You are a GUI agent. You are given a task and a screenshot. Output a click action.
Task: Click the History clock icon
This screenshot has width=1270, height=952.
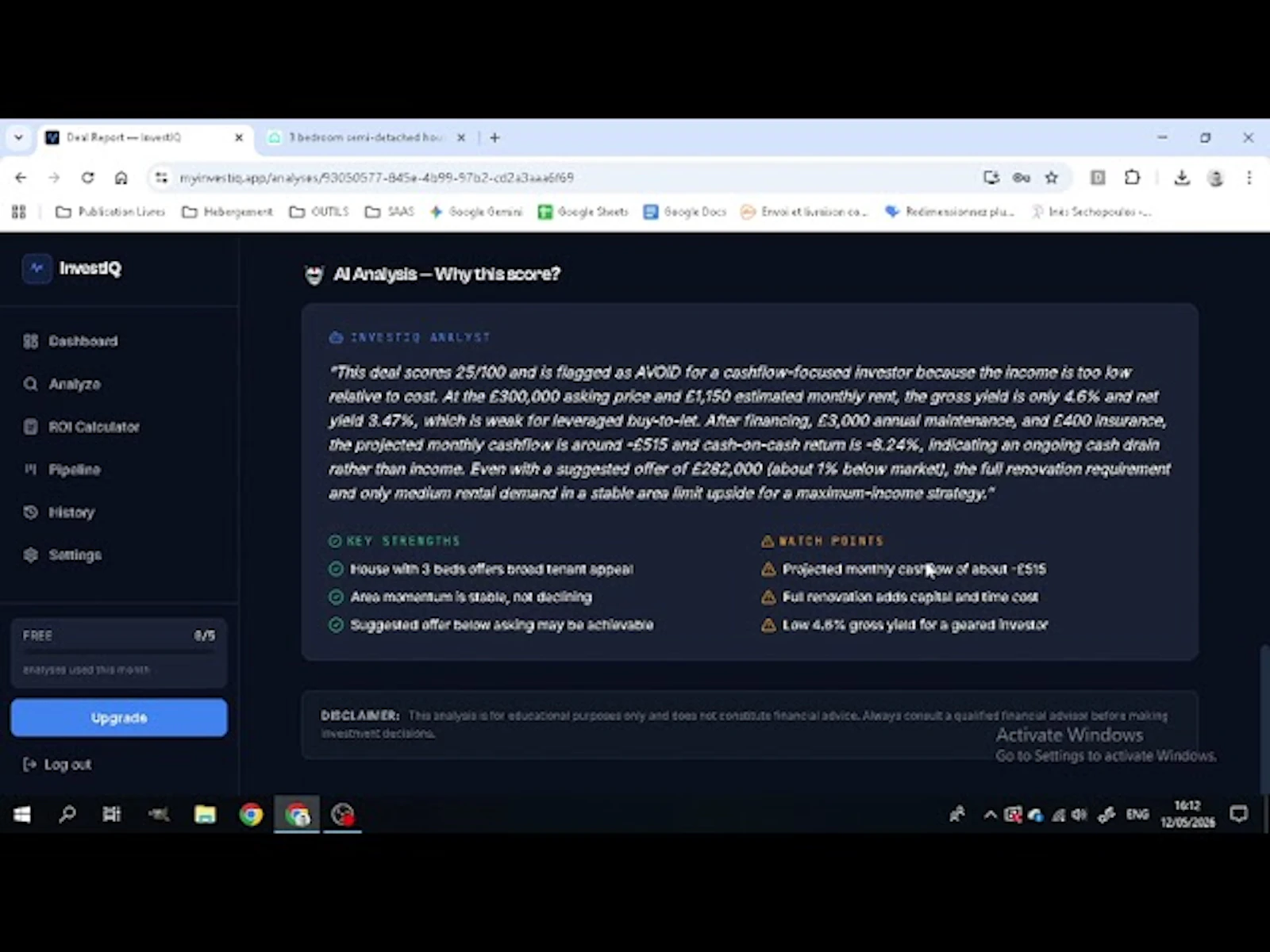point(30,512)
